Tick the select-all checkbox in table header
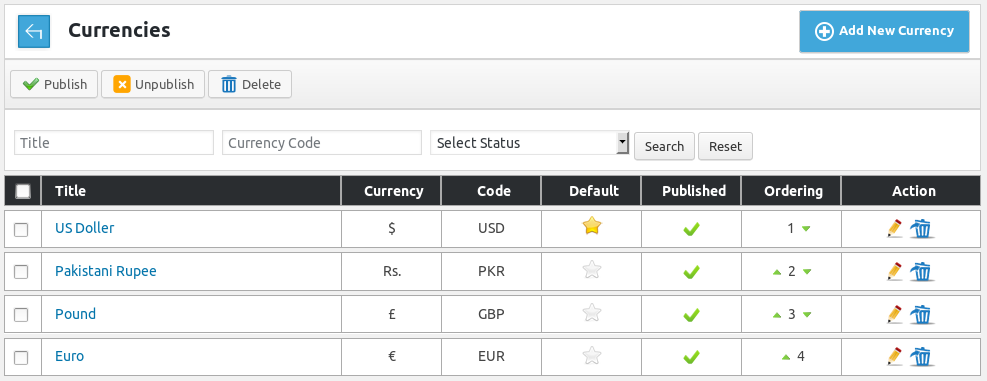This screenshot has height=381, width=987. pos(23,191)
